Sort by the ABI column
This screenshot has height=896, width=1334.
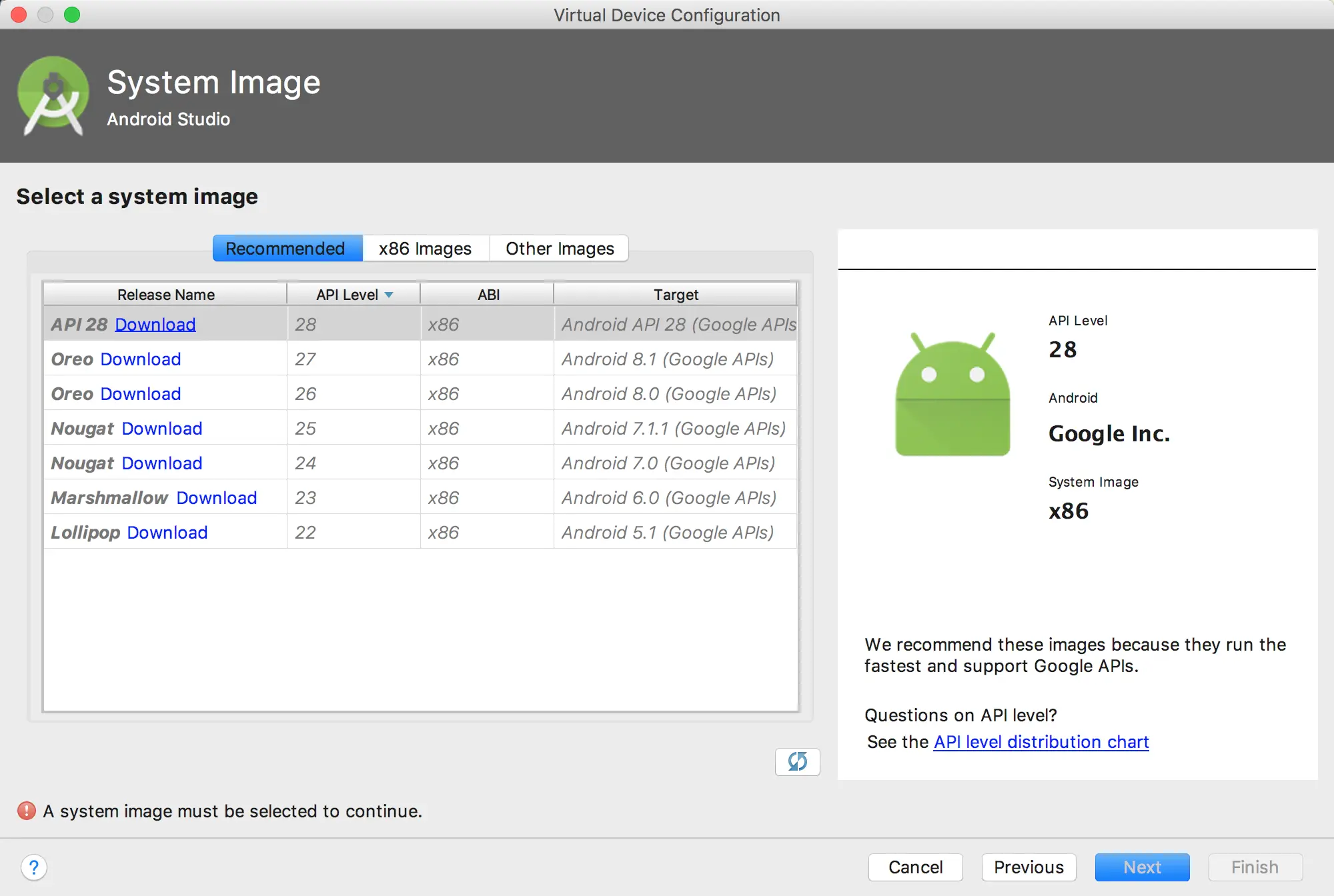coord(487,294)
